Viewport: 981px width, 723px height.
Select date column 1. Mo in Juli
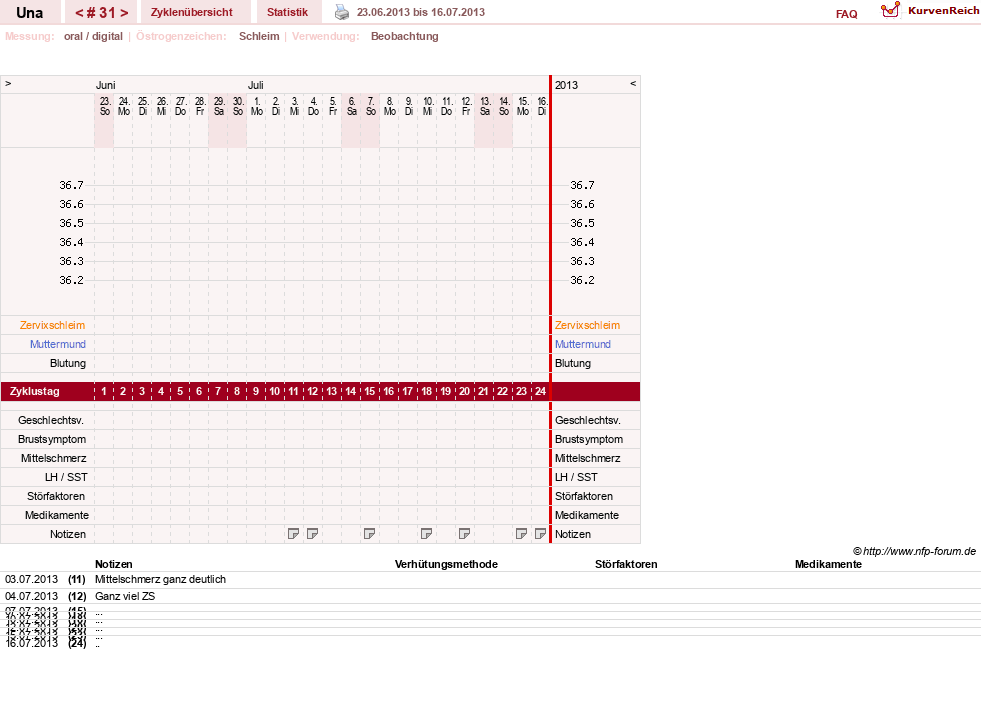(257, 106)
